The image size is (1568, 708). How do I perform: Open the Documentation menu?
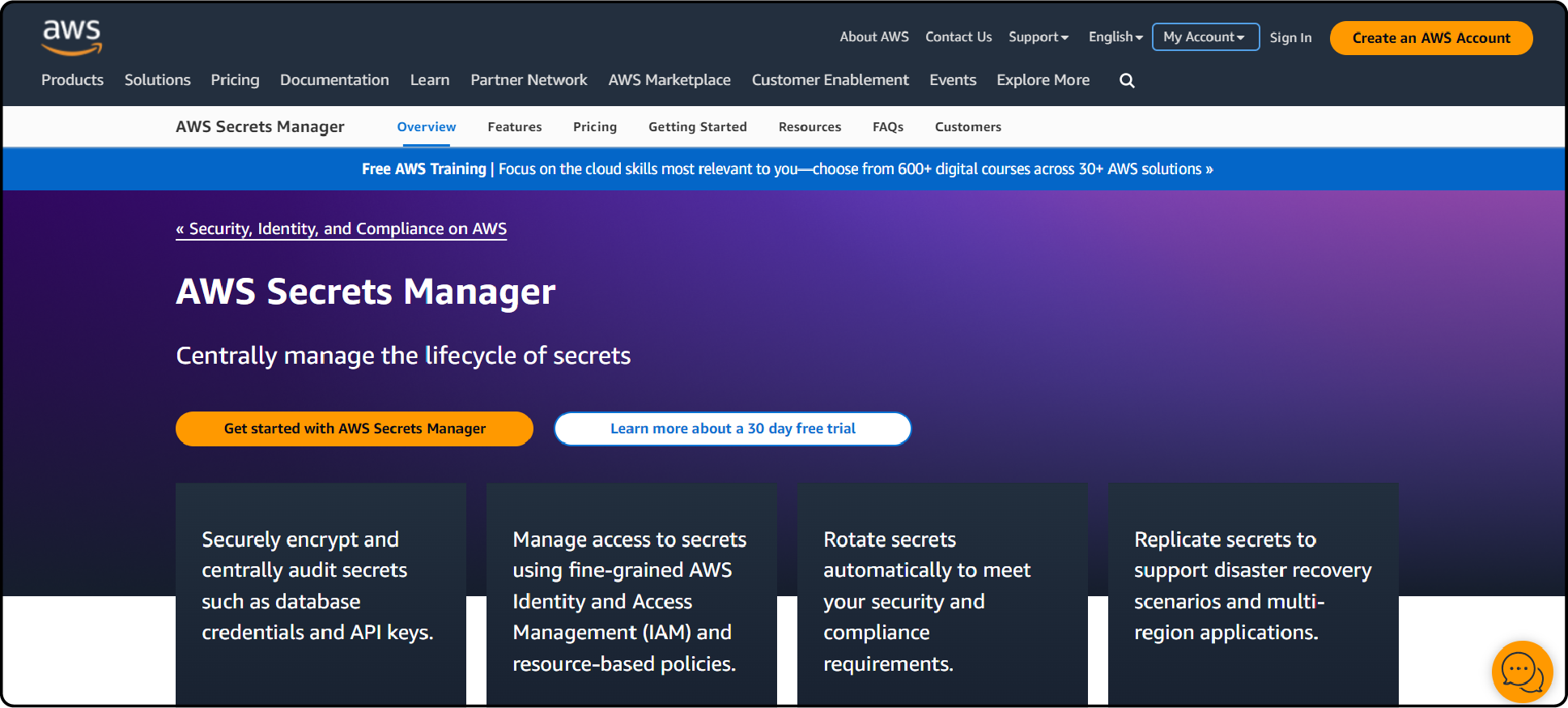(334, 80)
